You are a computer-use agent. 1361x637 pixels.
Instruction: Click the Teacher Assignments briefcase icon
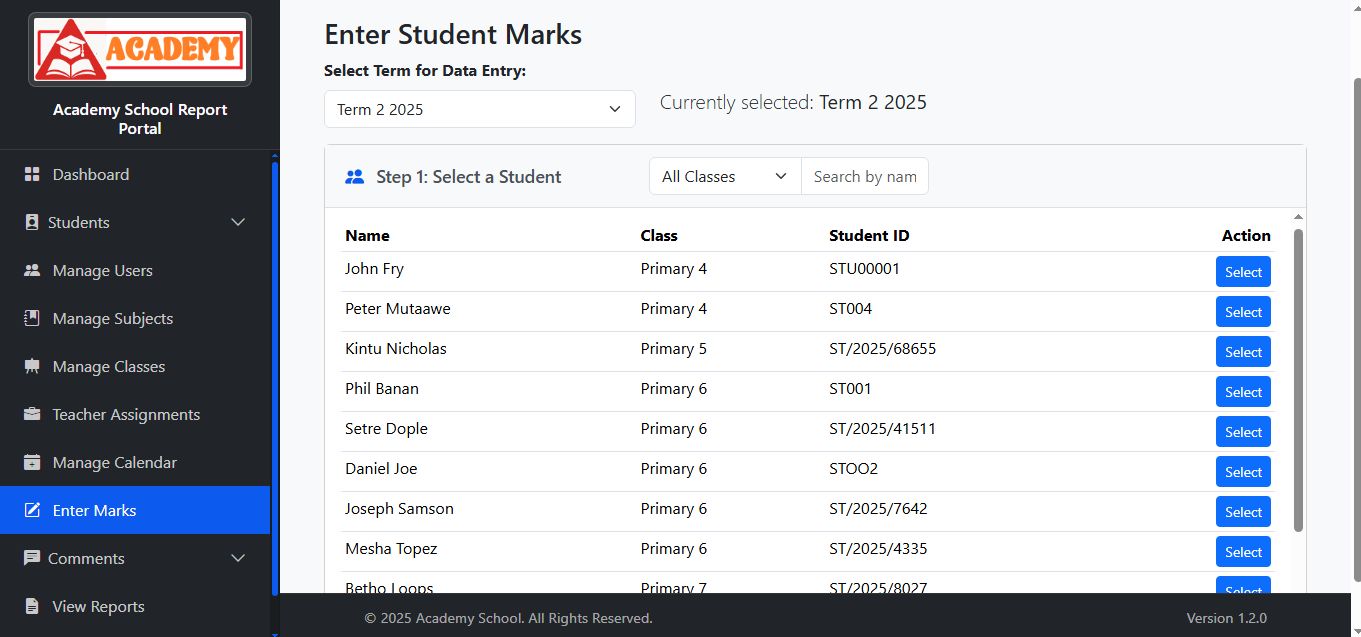point(32,414)
